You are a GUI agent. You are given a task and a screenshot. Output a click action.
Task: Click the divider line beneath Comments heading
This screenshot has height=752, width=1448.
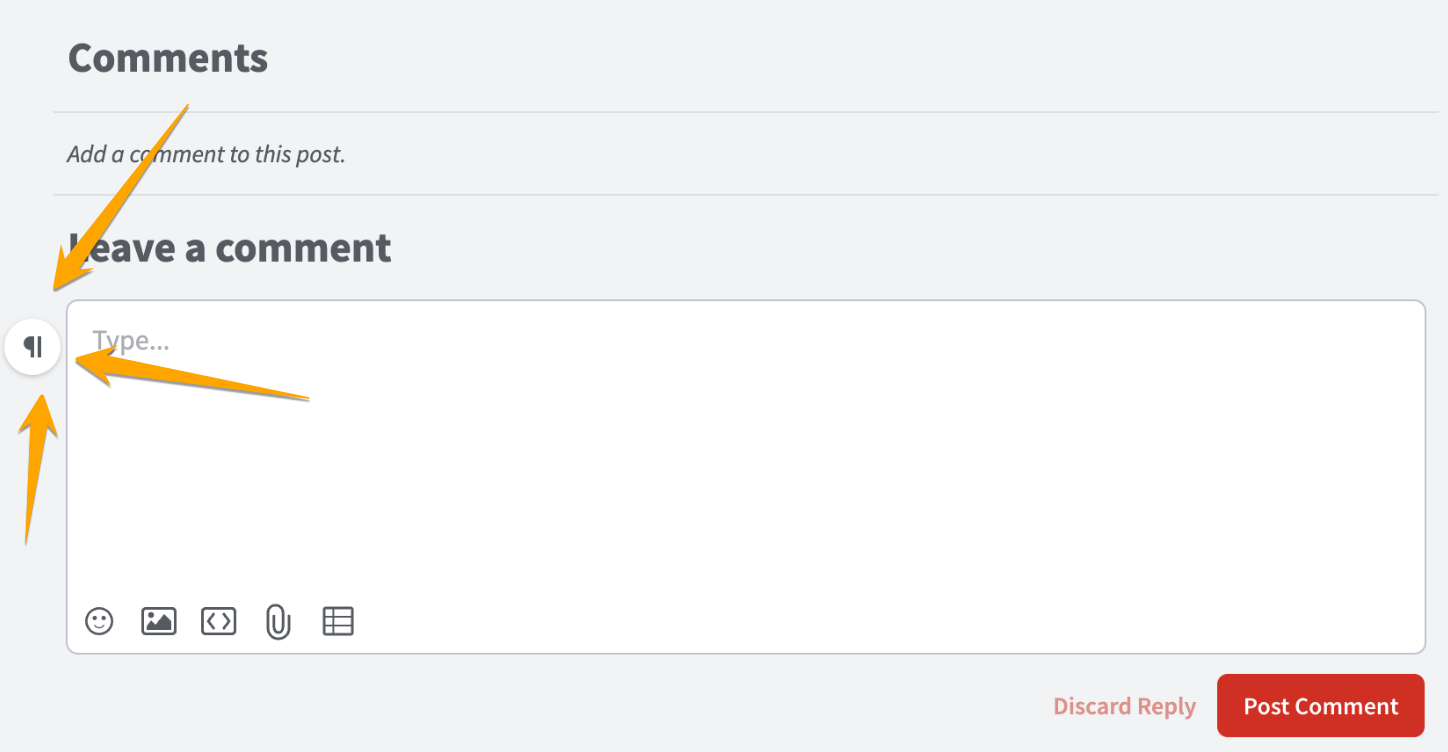[x=750, y=112]
